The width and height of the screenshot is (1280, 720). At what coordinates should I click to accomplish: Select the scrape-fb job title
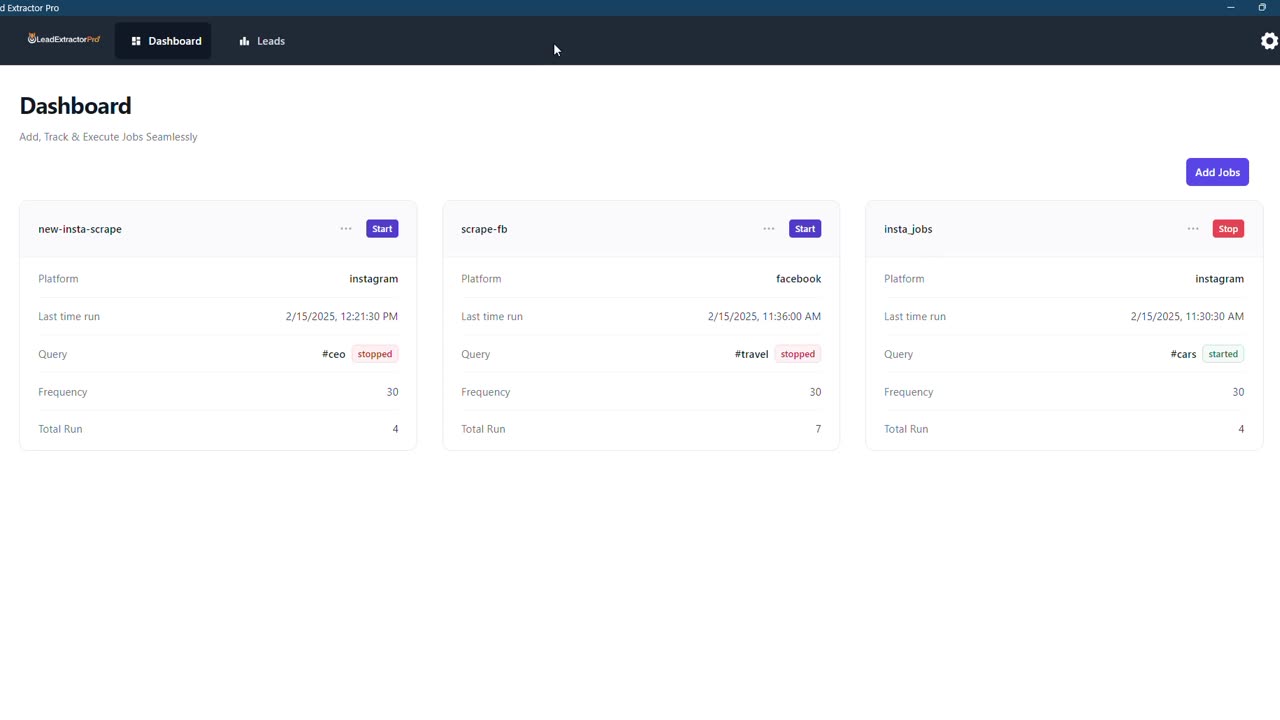point(484,229)
